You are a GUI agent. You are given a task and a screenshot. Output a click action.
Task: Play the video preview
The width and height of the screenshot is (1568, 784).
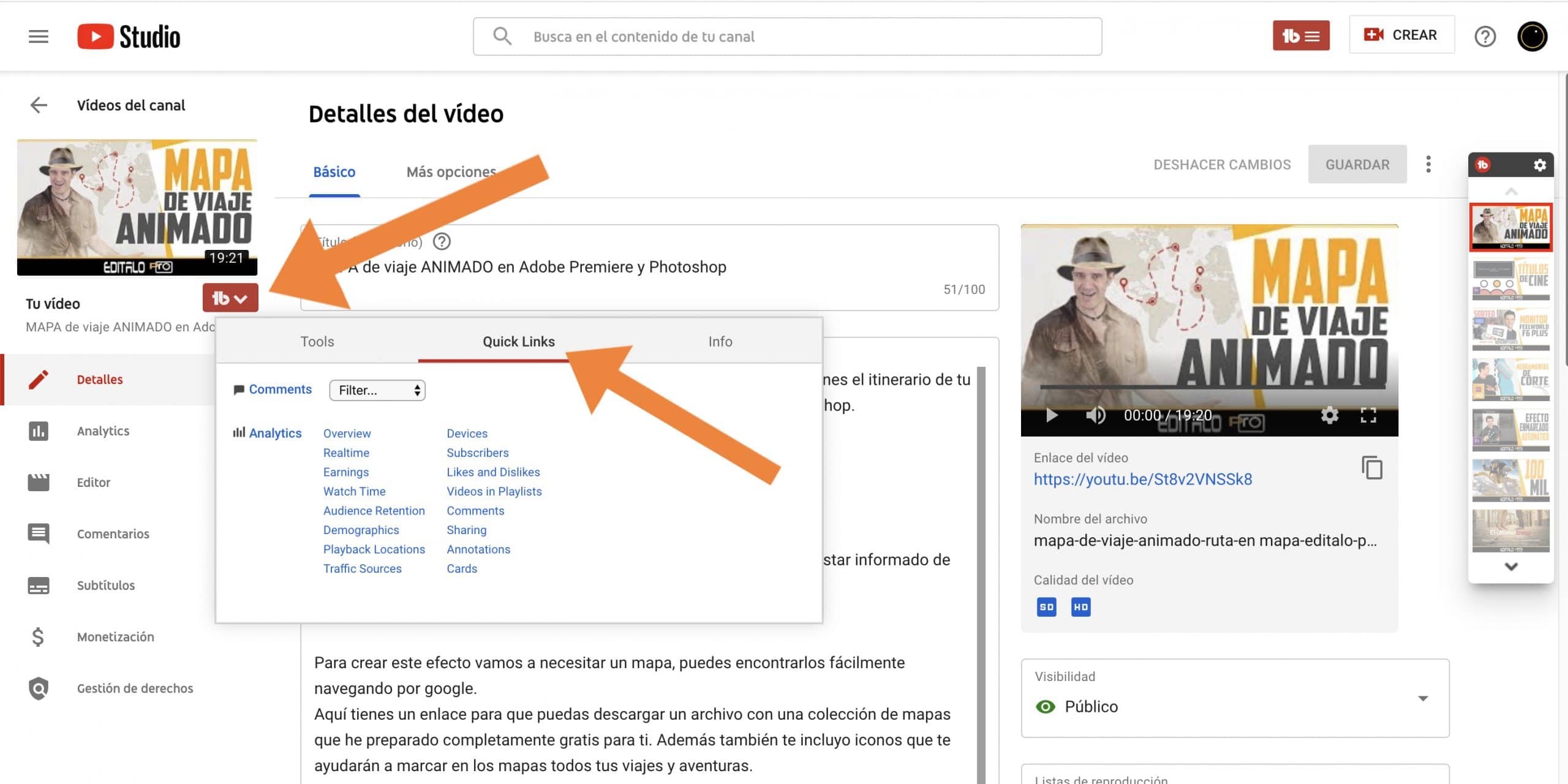(x=1052, y=415)
